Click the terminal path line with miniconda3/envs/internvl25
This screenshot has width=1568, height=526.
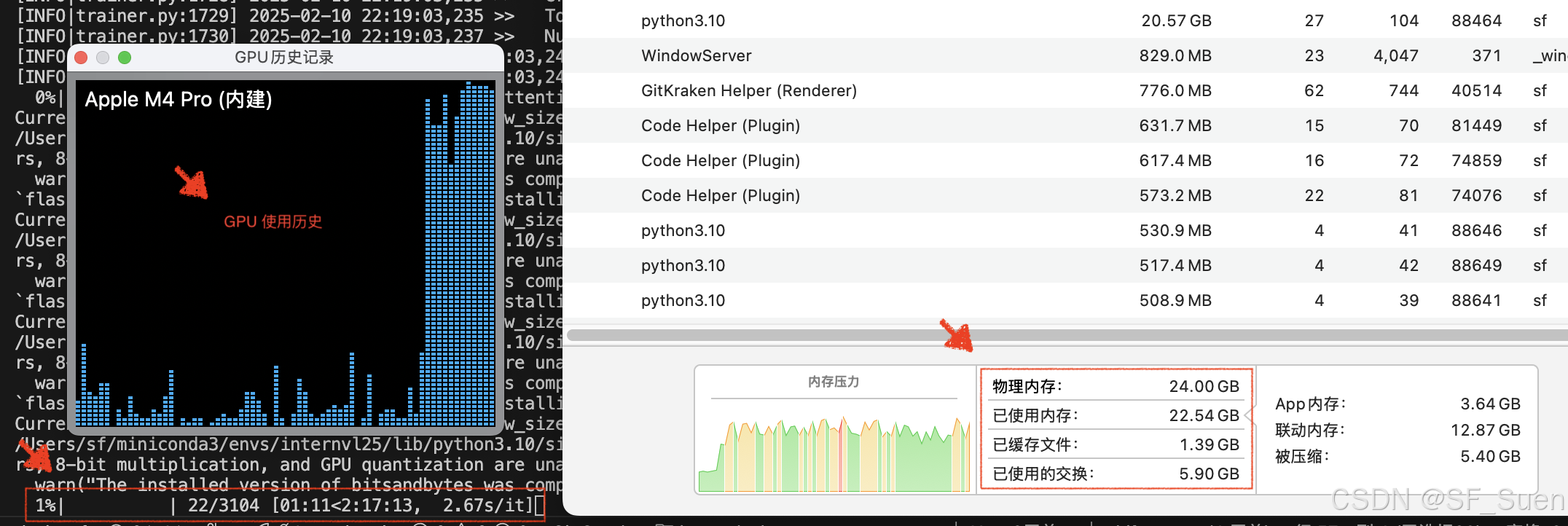tap(289, 444)
